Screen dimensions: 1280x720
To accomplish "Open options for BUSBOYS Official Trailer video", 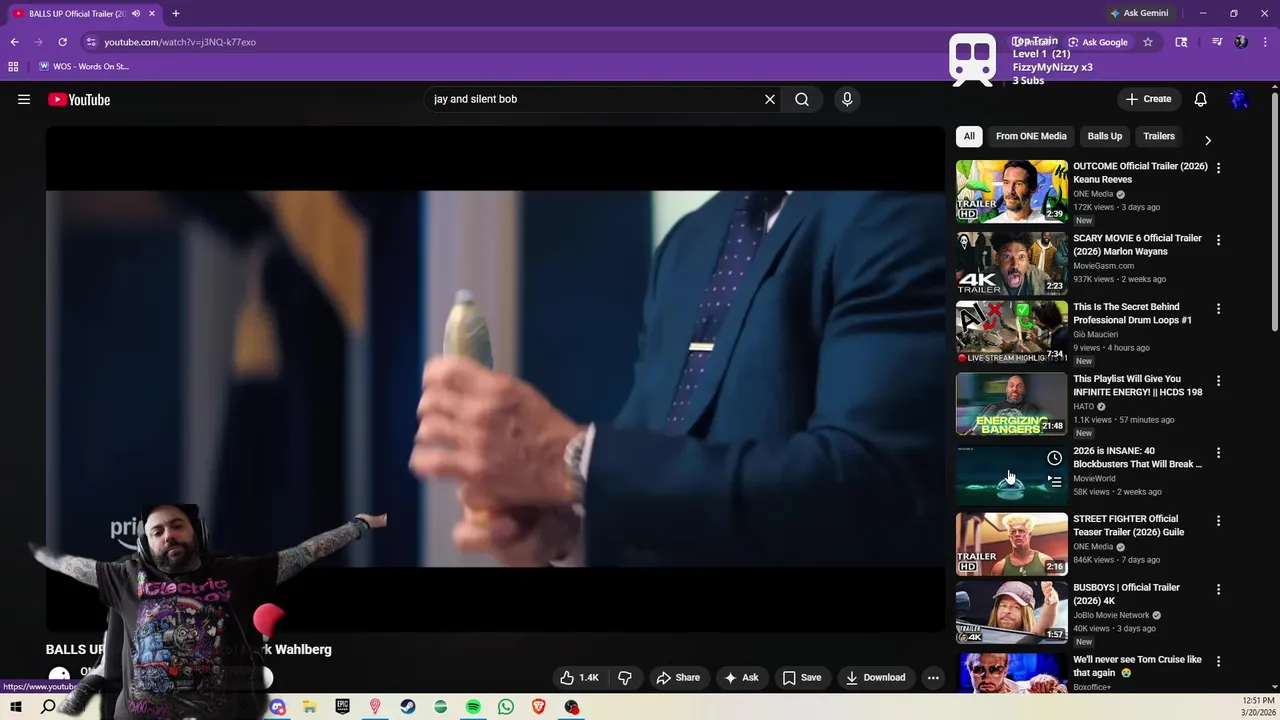I will (1218, 590).
